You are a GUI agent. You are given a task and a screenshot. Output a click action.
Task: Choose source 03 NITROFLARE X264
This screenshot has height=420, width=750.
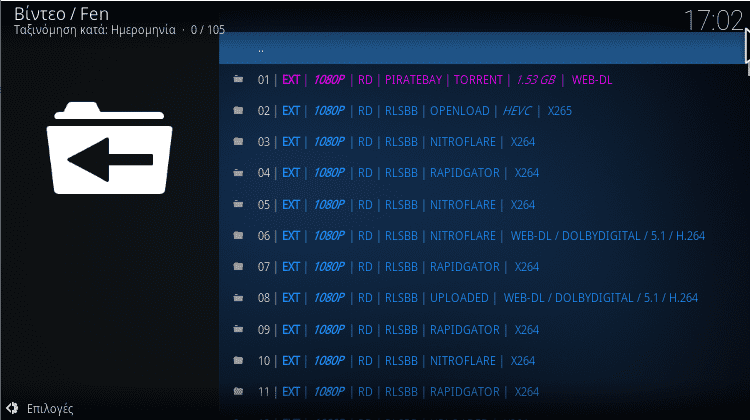pos(483,142)
